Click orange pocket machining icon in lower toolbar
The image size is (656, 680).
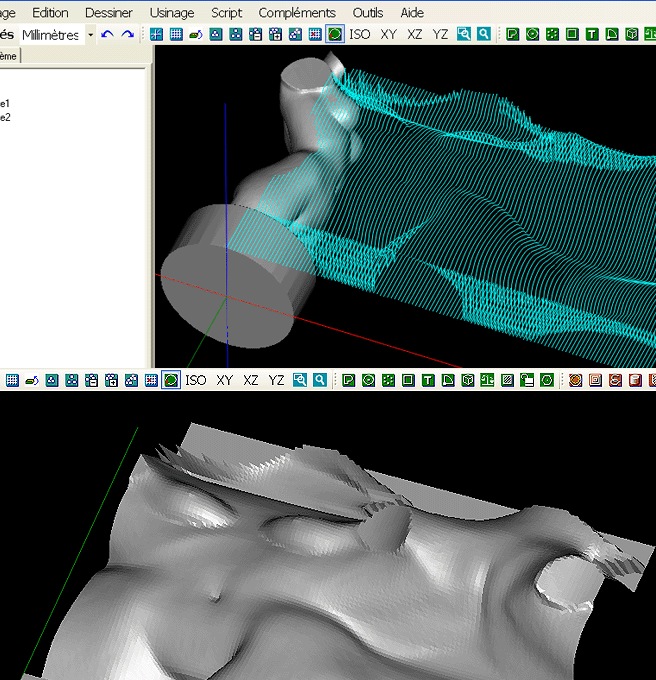point(596,380)
